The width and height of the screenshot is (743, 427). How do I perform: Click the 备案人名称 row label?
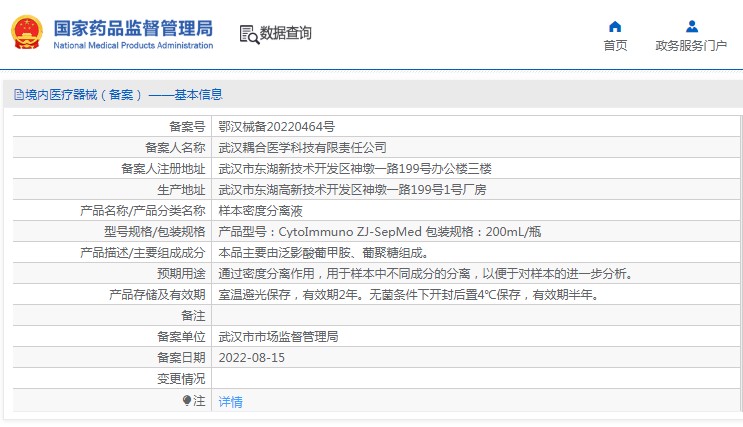tap(175, 147)
